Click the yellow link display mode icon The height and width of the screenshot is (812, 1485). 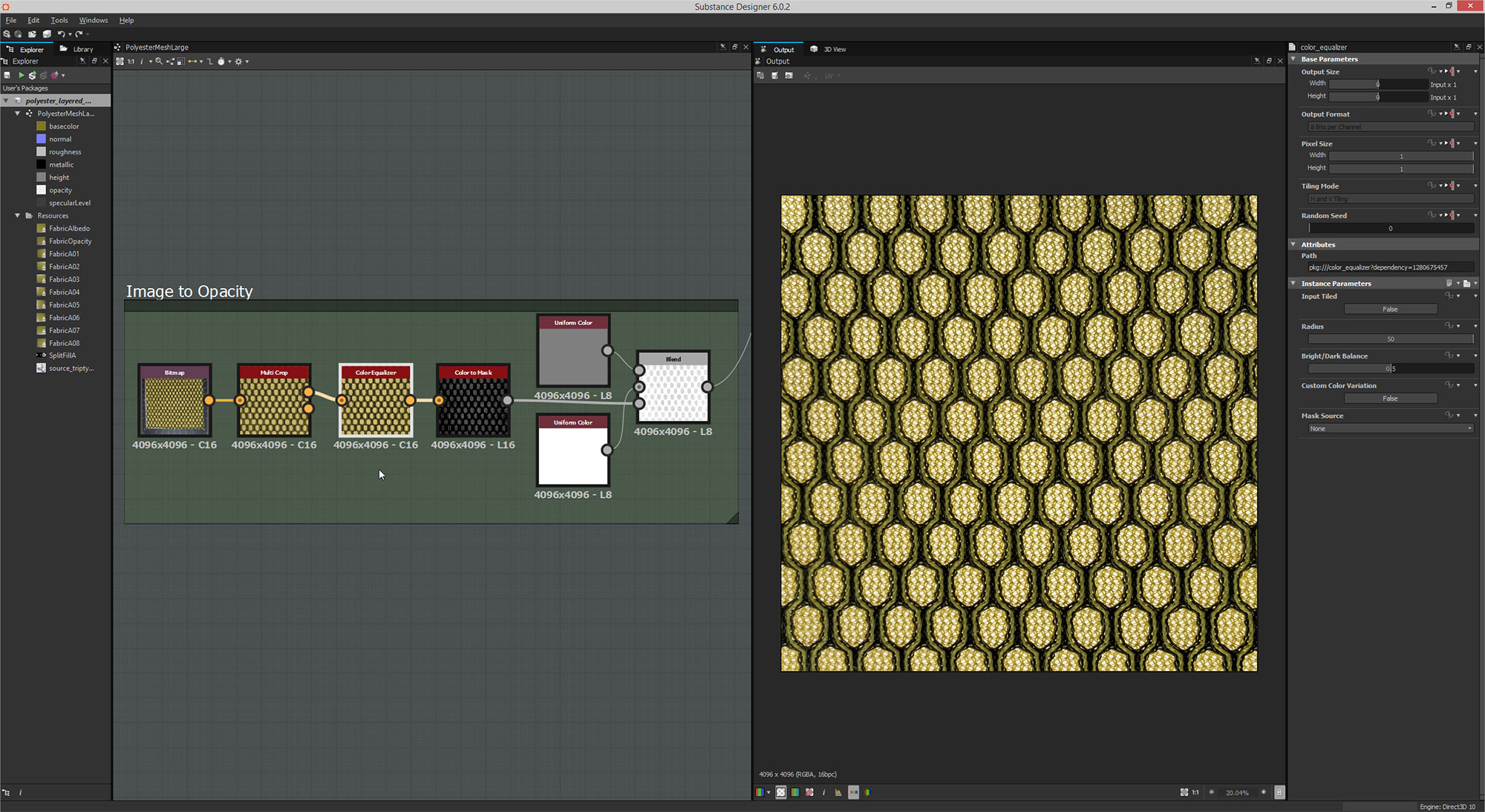192,62
